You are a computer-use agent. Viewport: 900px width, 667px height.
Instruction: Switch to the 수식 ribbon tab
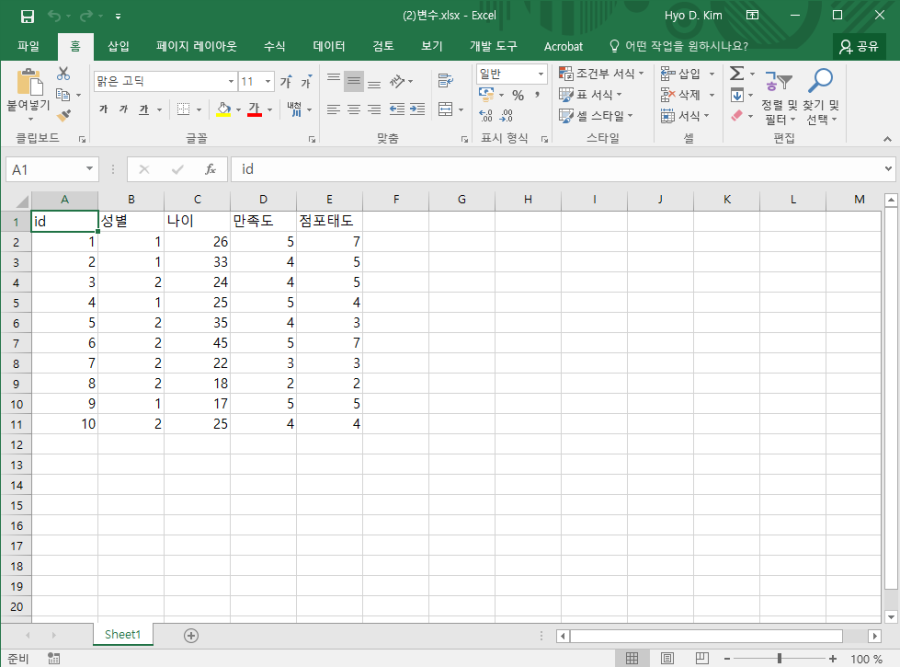coord(274,46)
